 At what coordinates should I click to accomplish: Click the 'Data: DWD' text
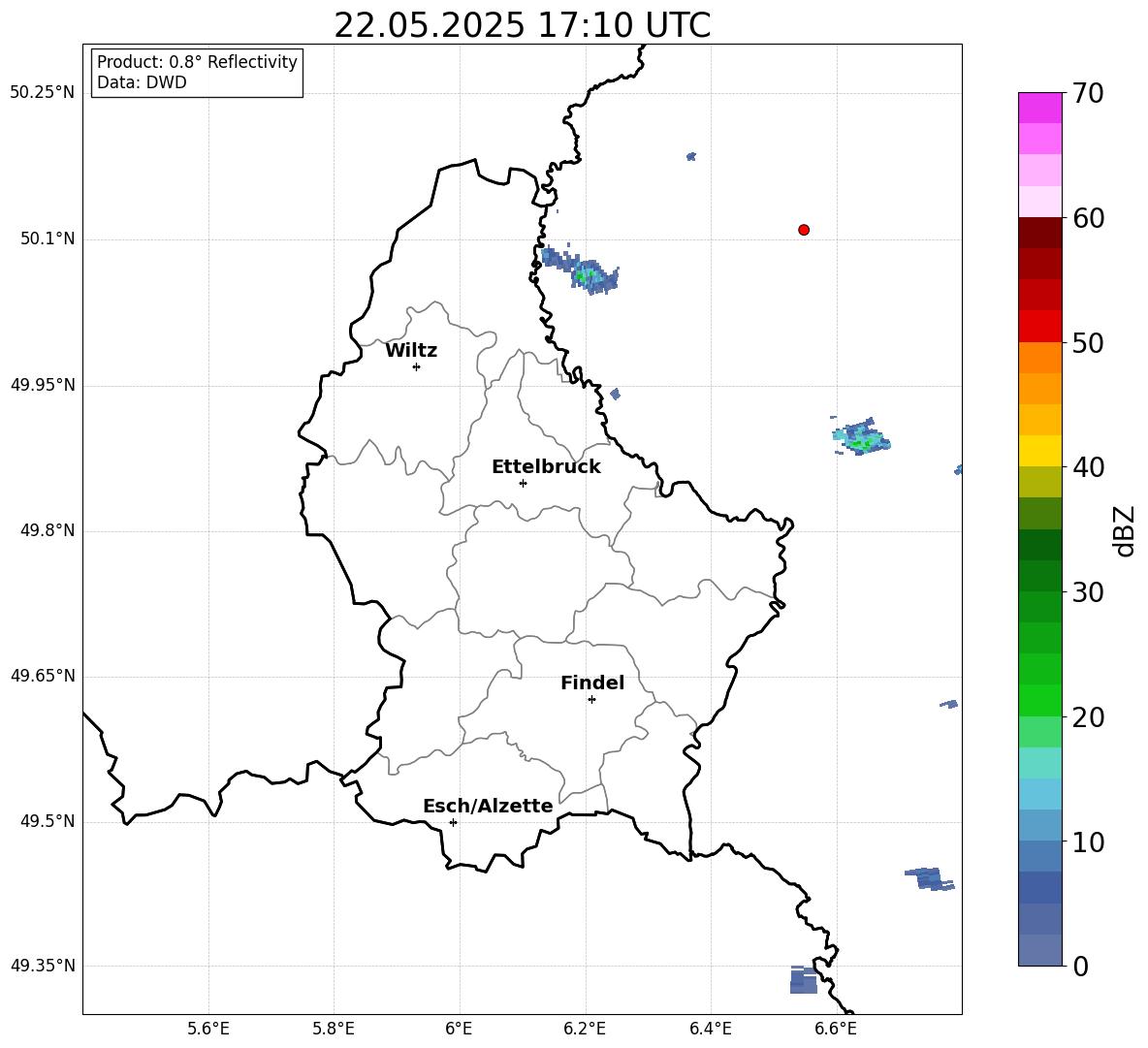(x=142, y=82)
